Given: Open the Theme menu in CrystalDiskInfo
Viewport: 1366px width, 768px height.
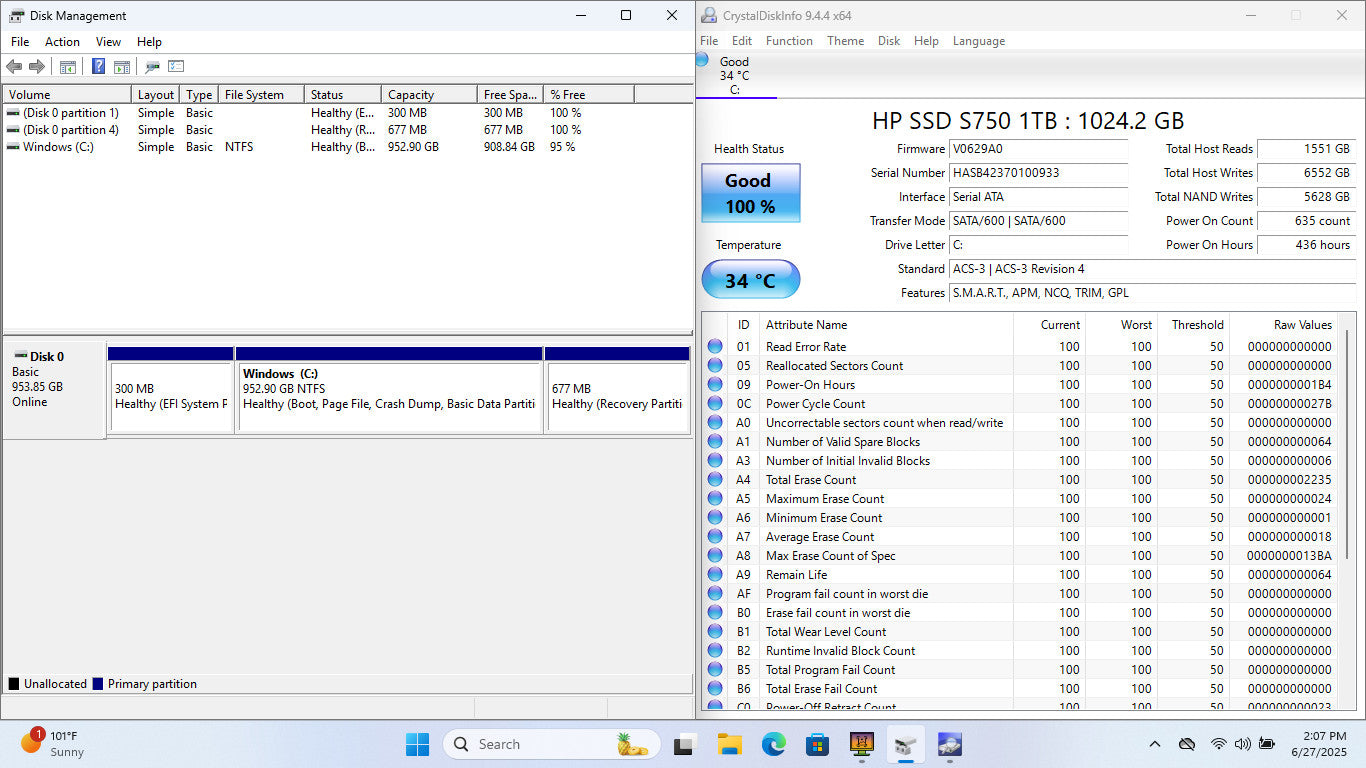Looking at the screenshot, I should 845,41.
